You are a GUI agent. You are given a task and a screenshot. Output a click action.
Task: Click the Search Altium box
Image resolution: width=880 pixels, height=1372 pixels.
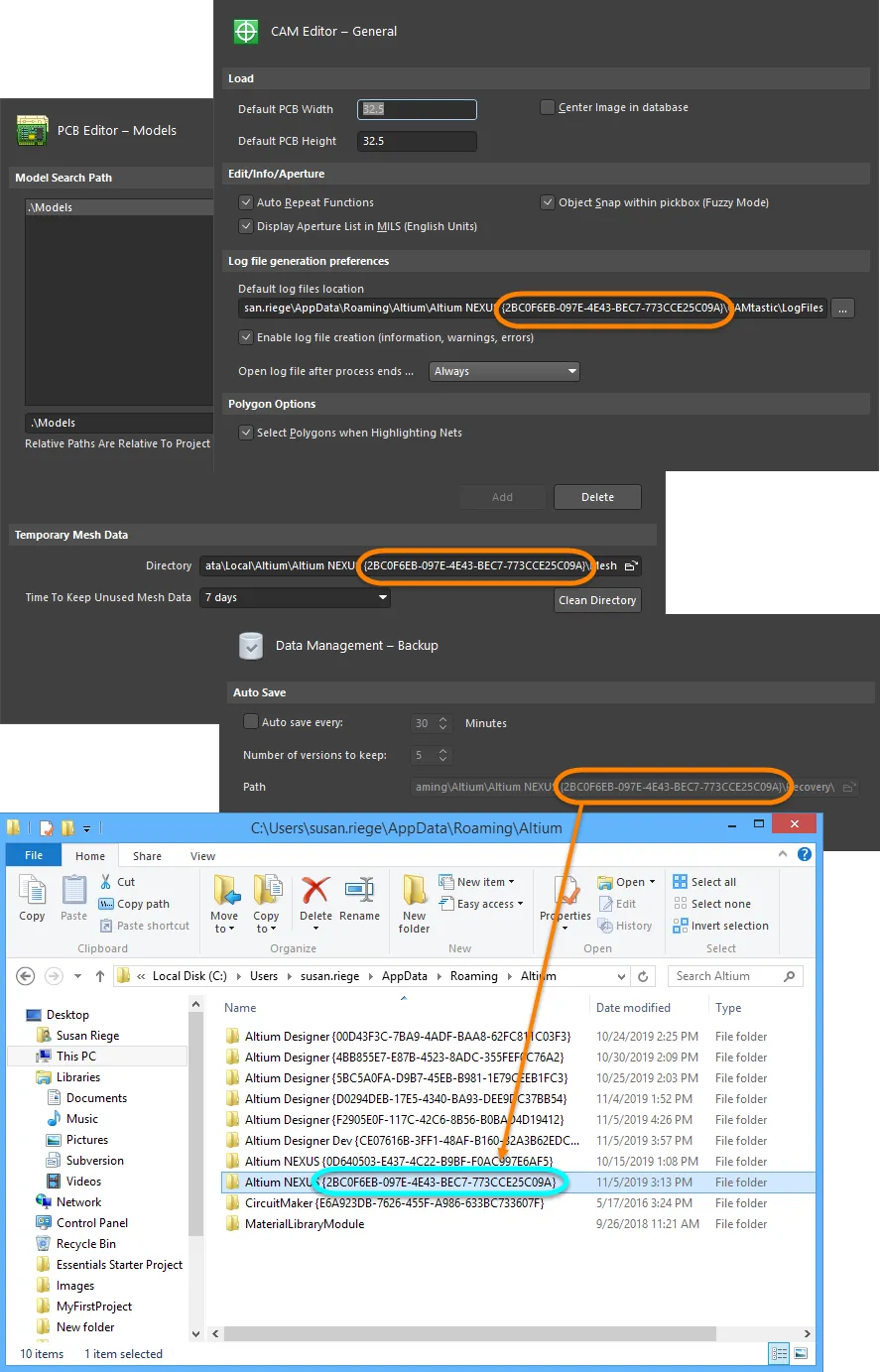tap(735, 976)
